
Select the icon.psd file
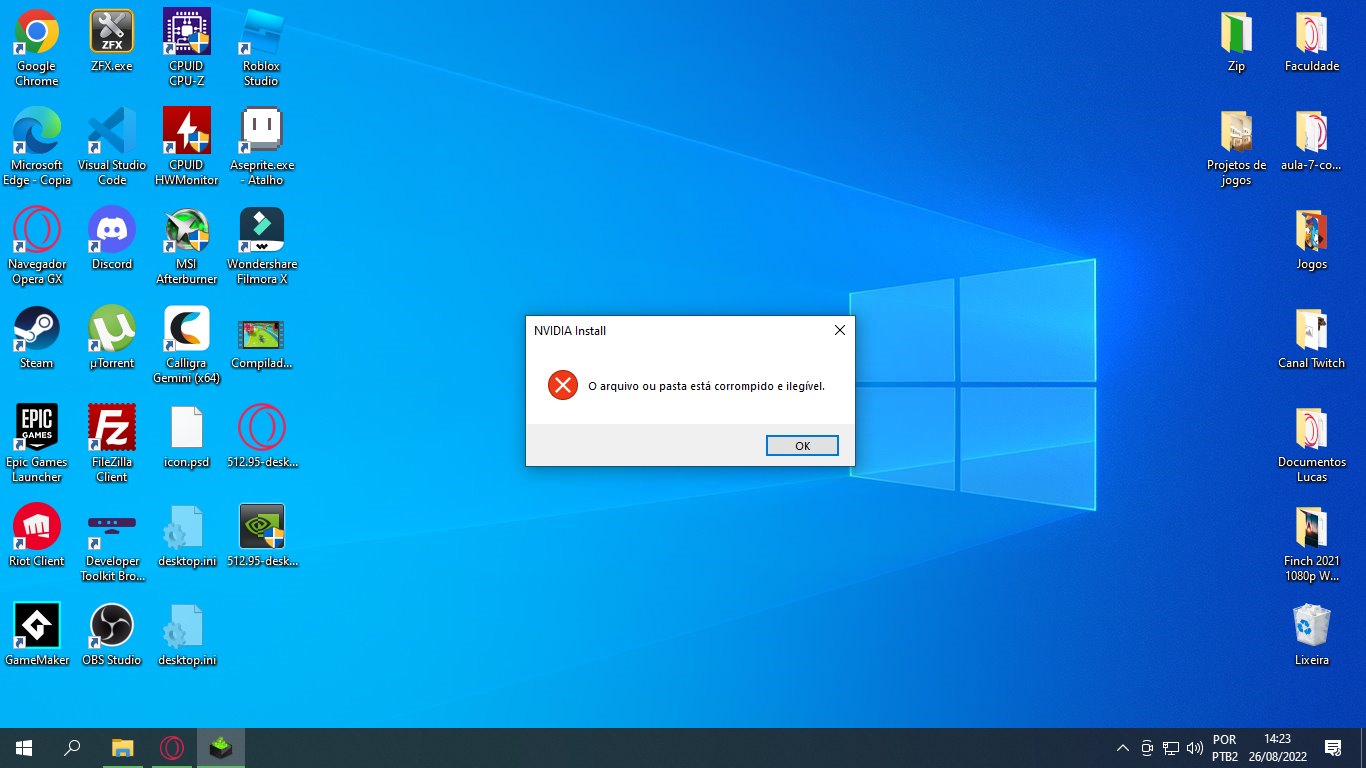[x=187, y=437]
